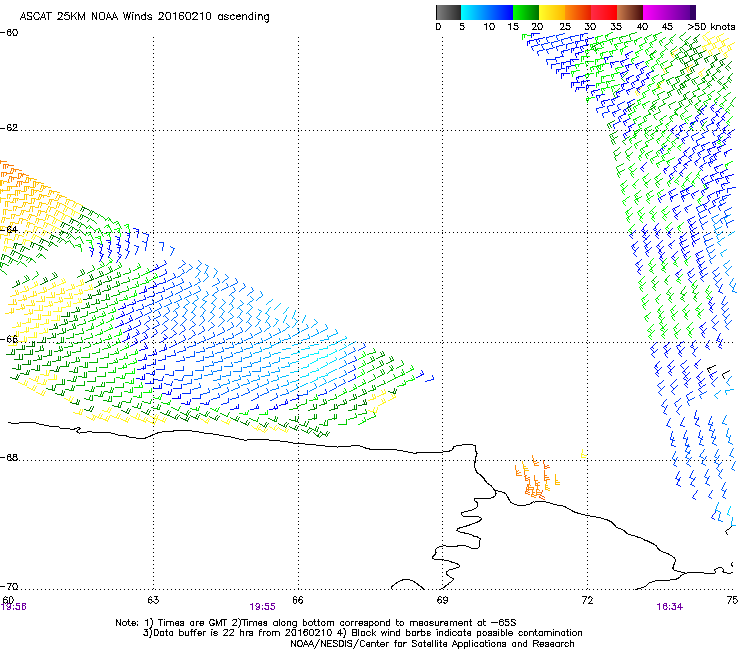Click the '63' longitude label
740x650 pixels.
click(x=153, y=600)
